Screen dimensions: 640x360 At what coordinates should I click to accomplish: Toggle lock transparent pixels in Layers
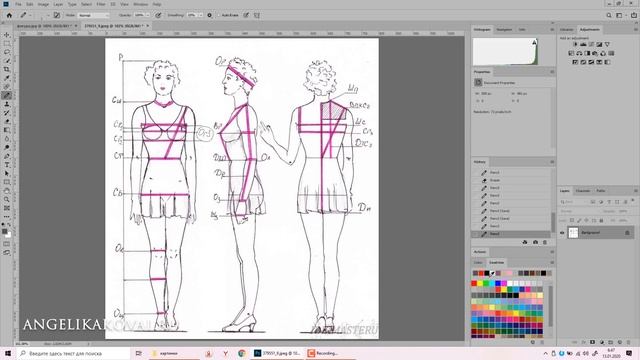tap(572, 220)
